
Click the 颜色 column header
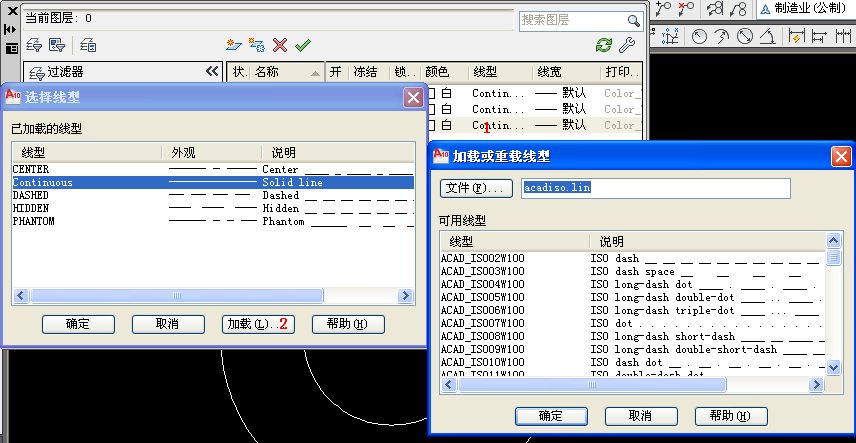coord(445,72)
